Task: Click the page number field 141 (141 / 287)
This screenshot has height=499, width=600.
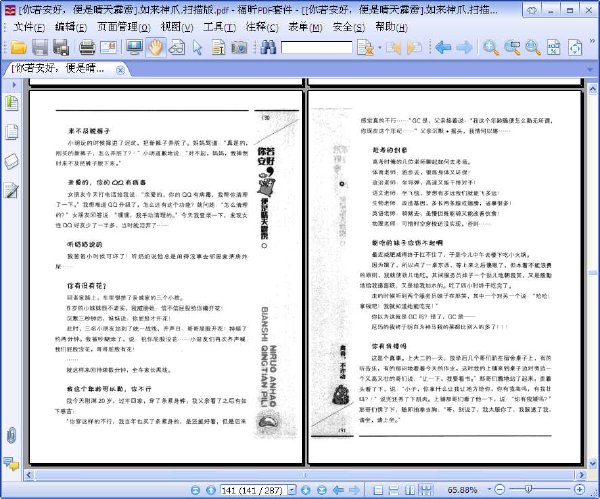Action: pyautogui.click(x=253, y=490)
